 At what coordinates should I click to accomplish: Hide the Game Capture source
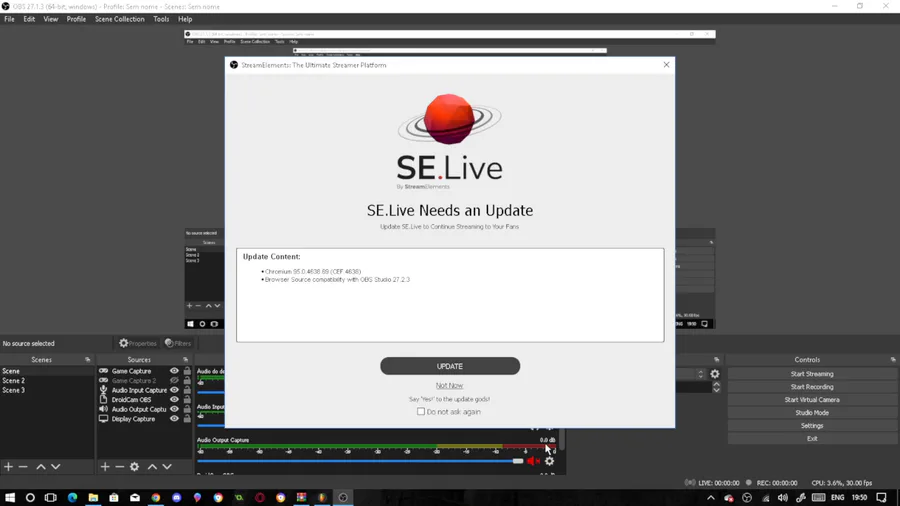[x=174, y=371]
